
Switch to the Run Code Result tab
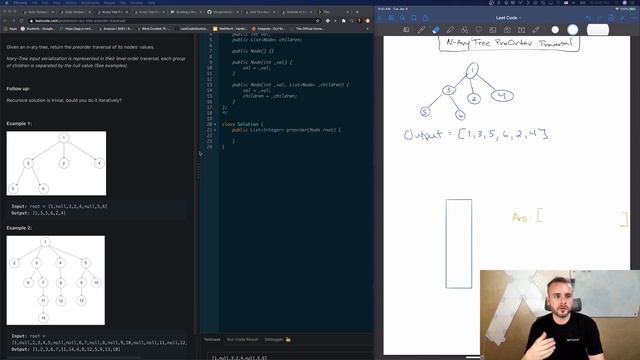(x=242, y=340)
